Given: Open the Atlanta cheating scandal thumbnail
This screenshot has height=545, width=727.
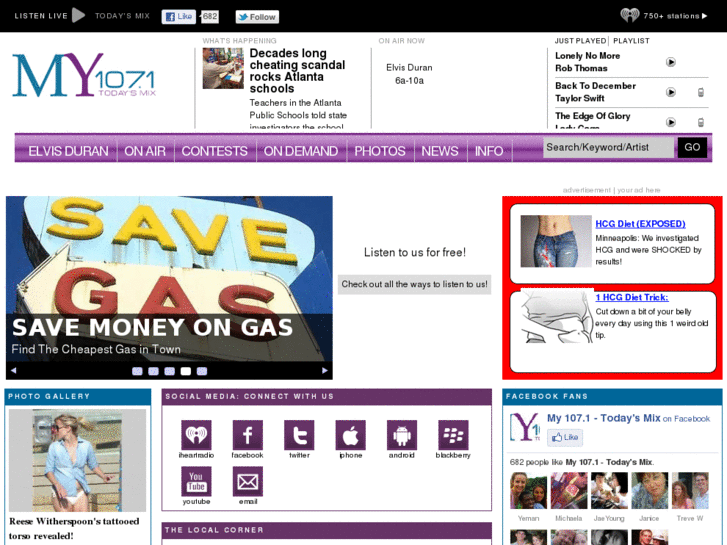Looking at the screenshot, I should 223,68.
